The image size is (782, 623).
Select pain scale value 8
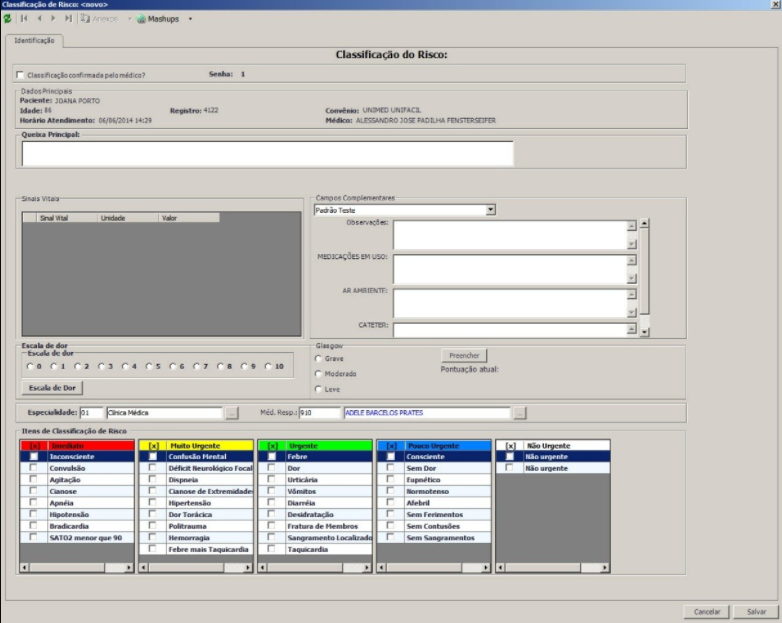[220, 366]
